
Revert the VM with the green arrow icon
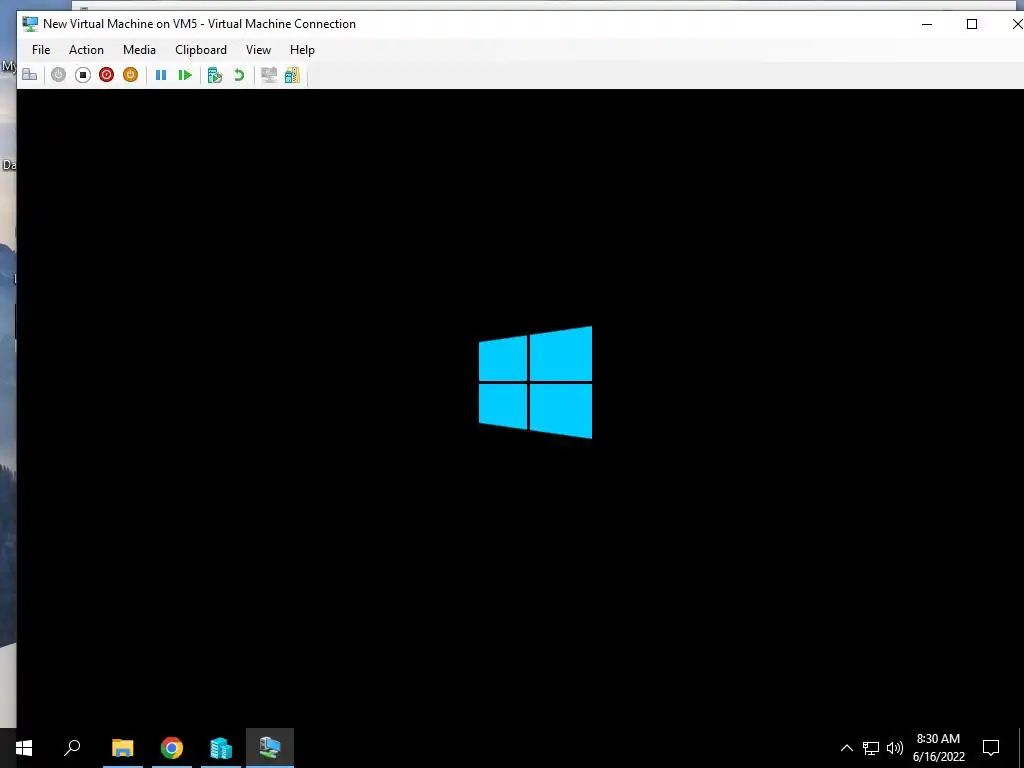239,75
